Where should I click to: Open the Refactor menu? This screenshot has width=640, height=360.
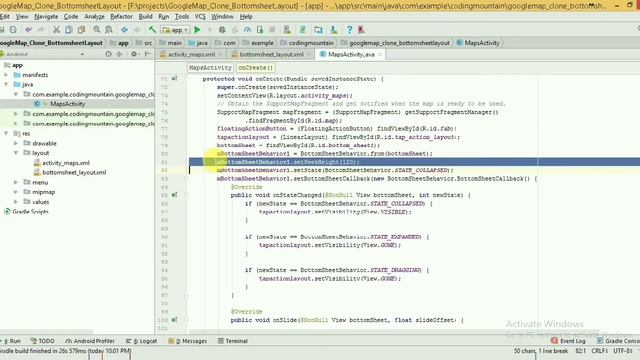click(x=122, y=17)
